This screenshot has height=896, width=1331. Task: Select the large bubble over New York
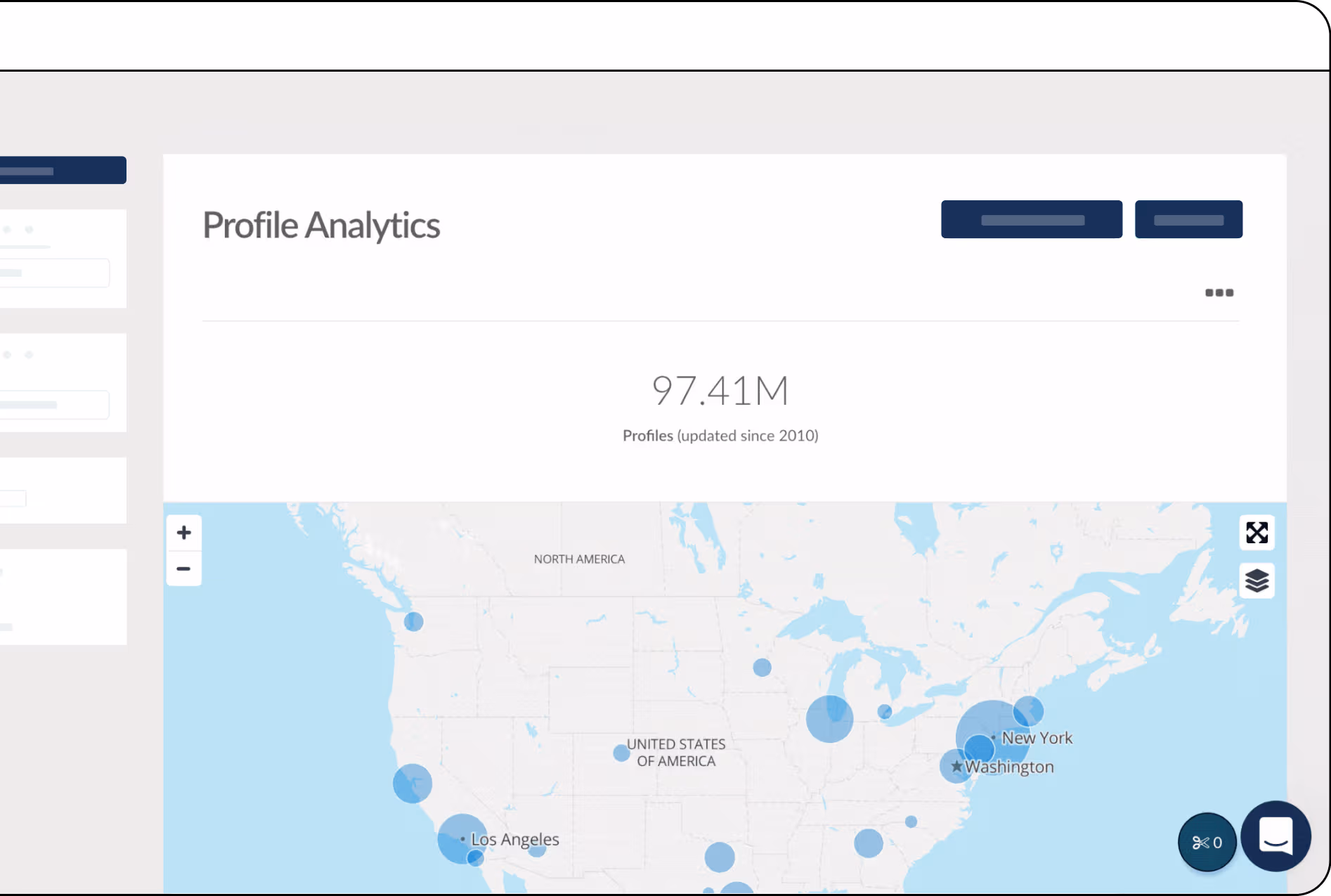992,736
